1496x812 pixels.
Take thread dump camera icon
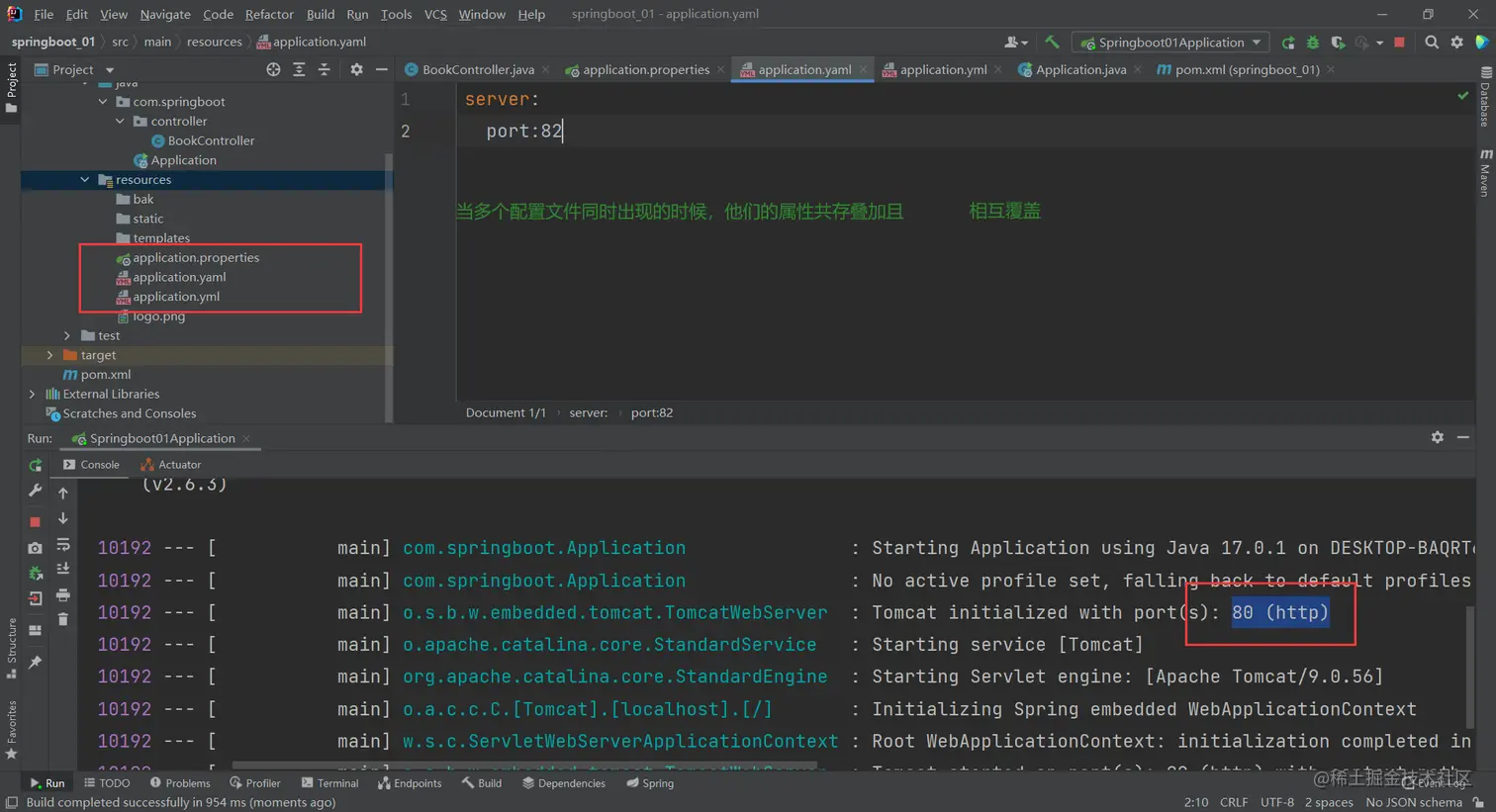[35, 547]
